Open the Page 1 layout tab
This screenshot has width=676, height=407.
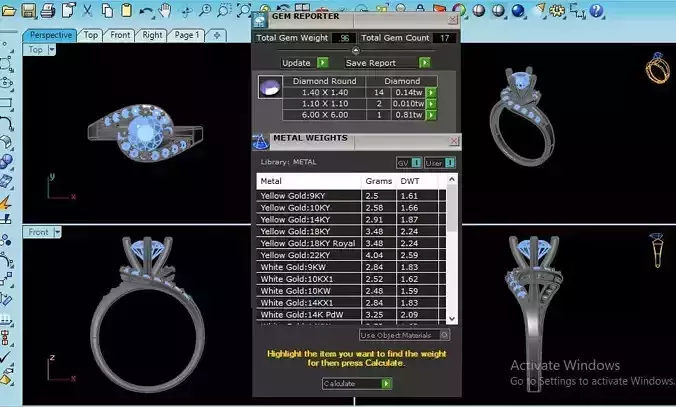(187, 35)
